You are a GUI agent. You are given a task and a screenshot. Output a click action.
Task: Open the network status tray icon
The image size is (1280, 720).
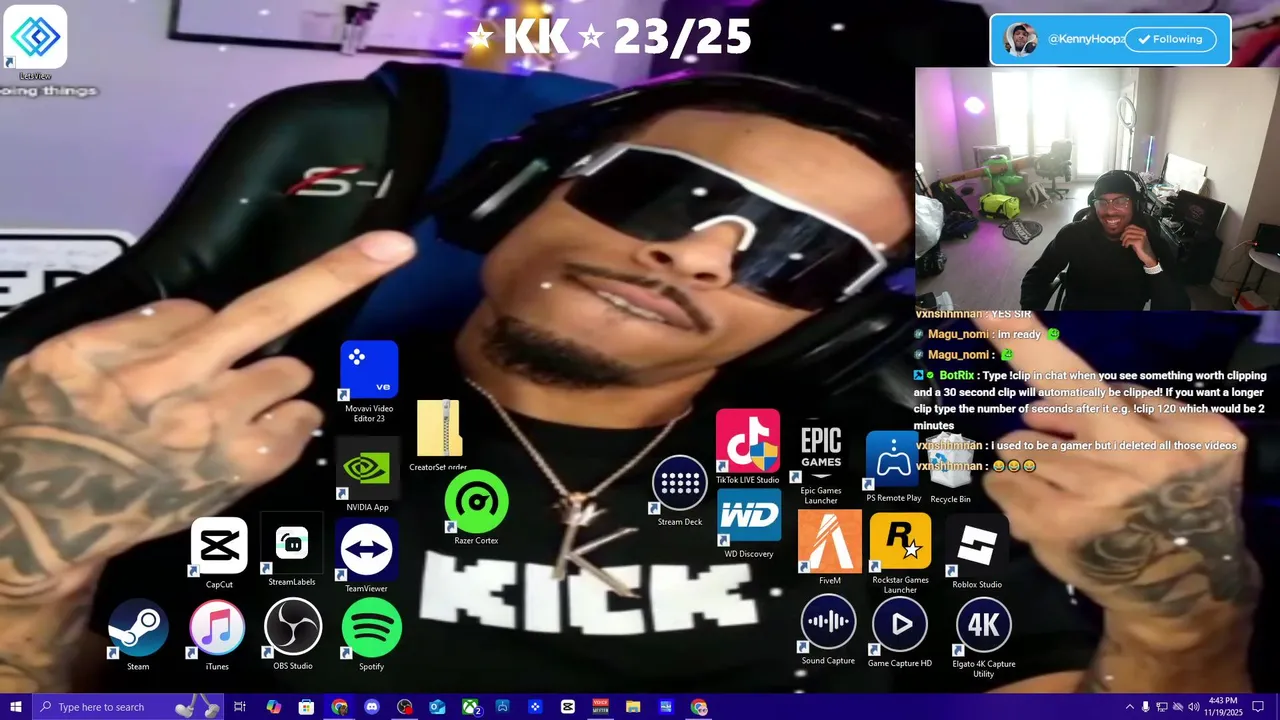coord(1162,707)
